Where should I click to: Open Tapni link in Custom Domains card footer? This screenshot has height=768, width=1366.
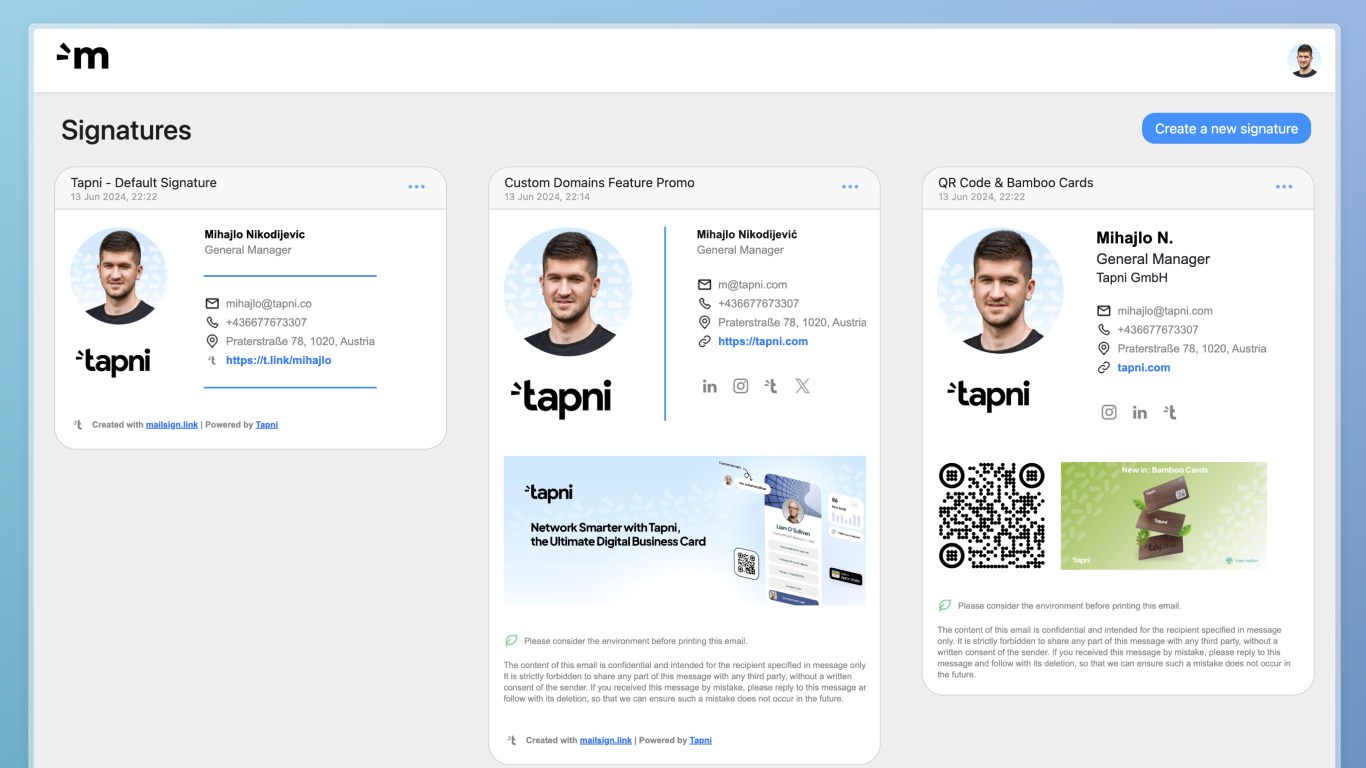click(x=701, y=741)
